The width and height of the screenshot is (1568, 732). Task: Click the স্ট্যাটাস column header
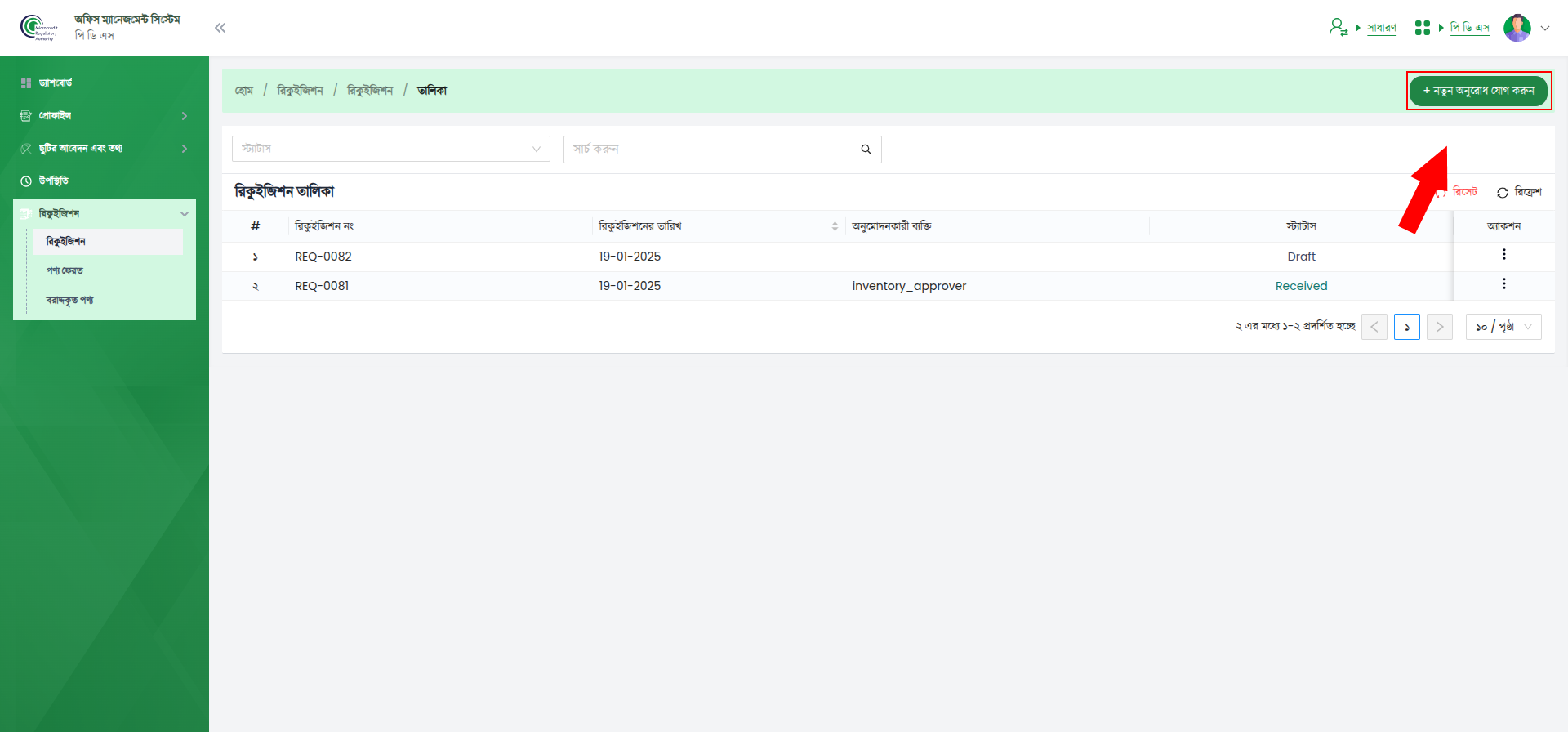1301,226
